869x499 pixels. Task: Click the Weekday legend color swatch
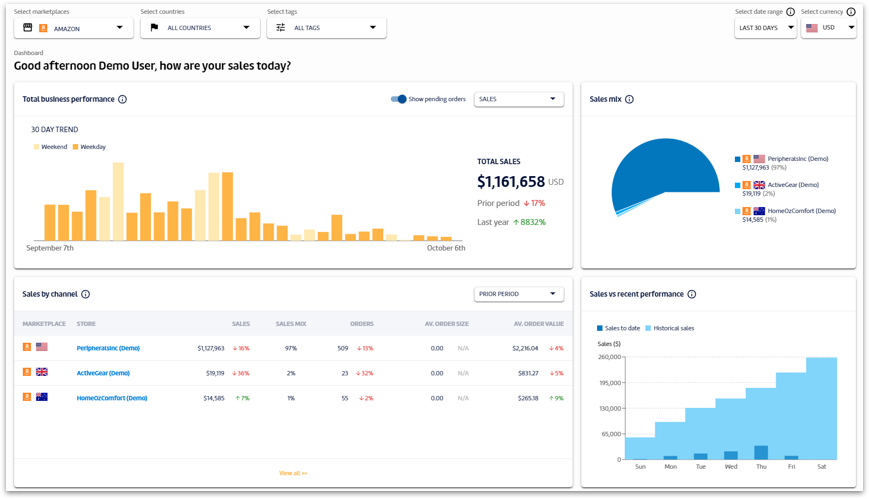click(75, 147)
